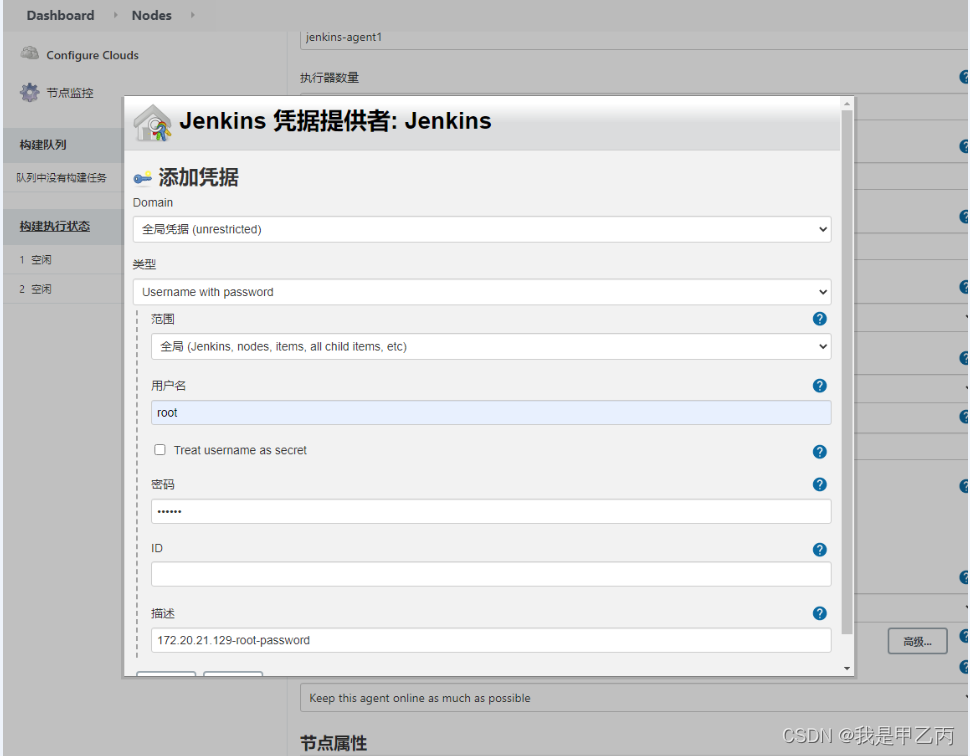This screenshot has width=970, height=756.
Task: Open the Domain dropdown 全局凭据 (unrestricted)
Action: click(482, 230)
